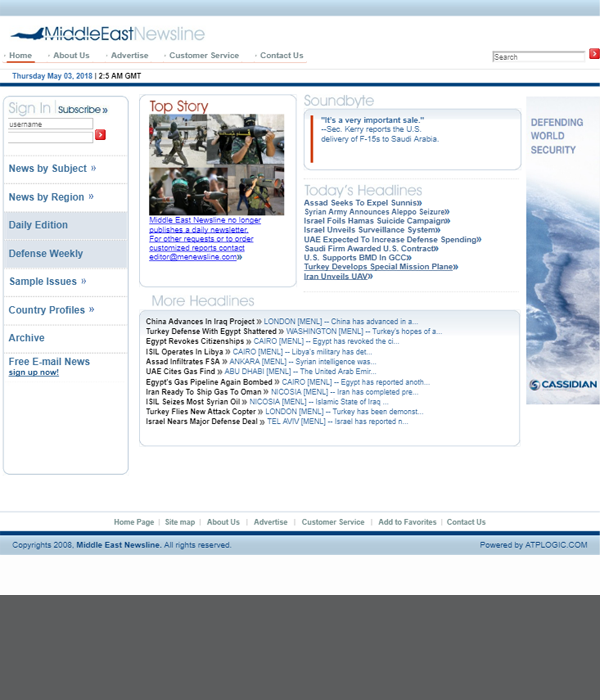Click the Cassidian logo in the ad

coord(563,385)
